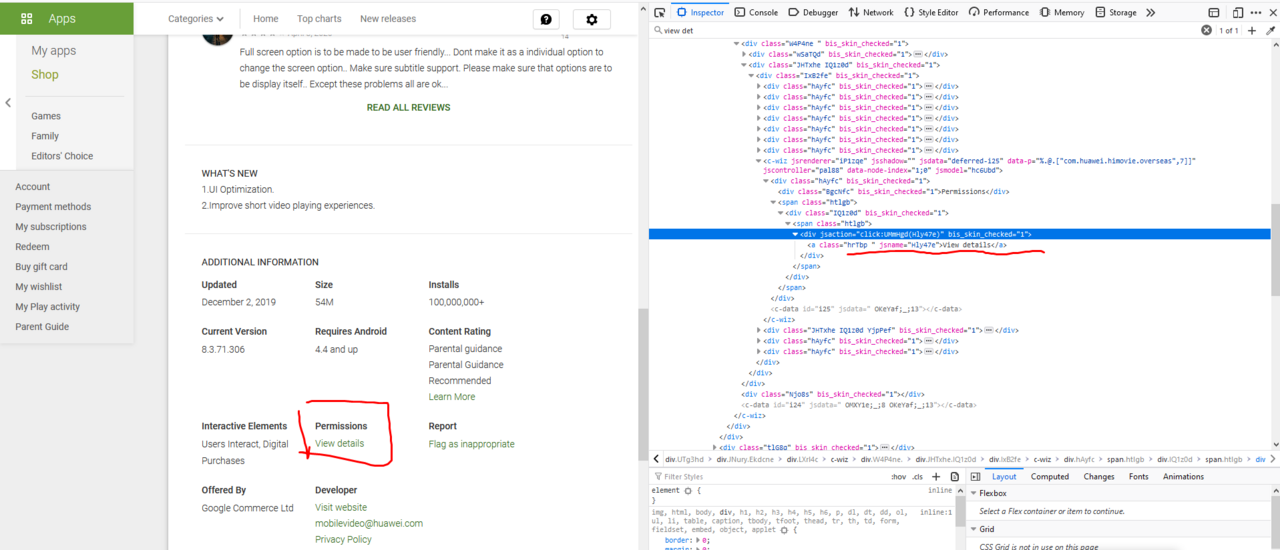The width and height of the screenshot is (1280, 550).
Task: Select the Fonts sidebar tab
Action: 1139,477
